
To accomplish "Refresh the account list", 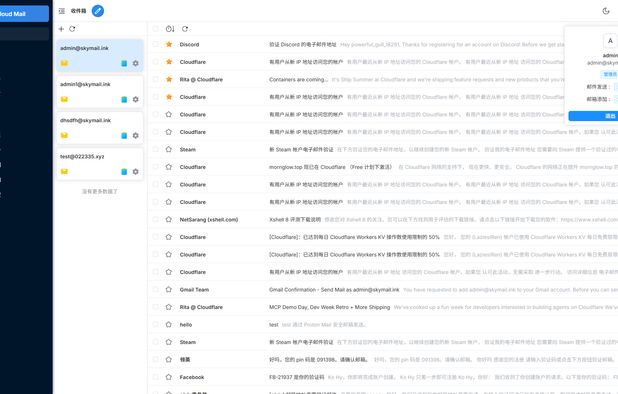I will click(x=72, y=29).
